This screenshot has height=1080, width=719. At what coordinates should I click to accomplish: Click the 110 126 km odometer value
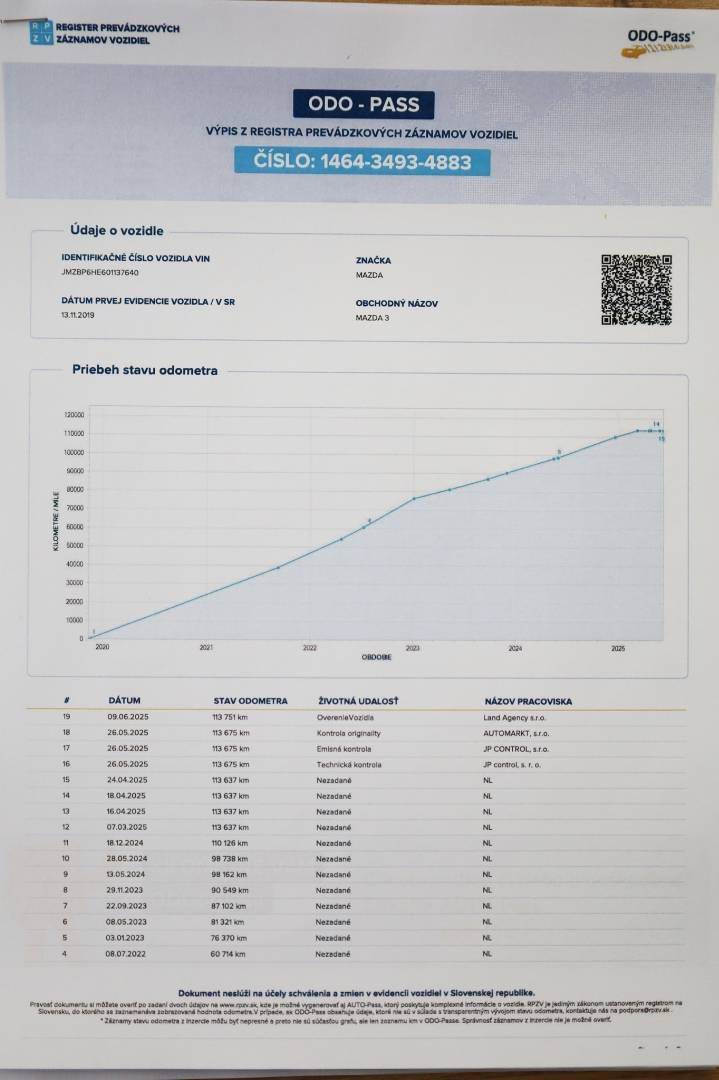click(x=229, y=843)
